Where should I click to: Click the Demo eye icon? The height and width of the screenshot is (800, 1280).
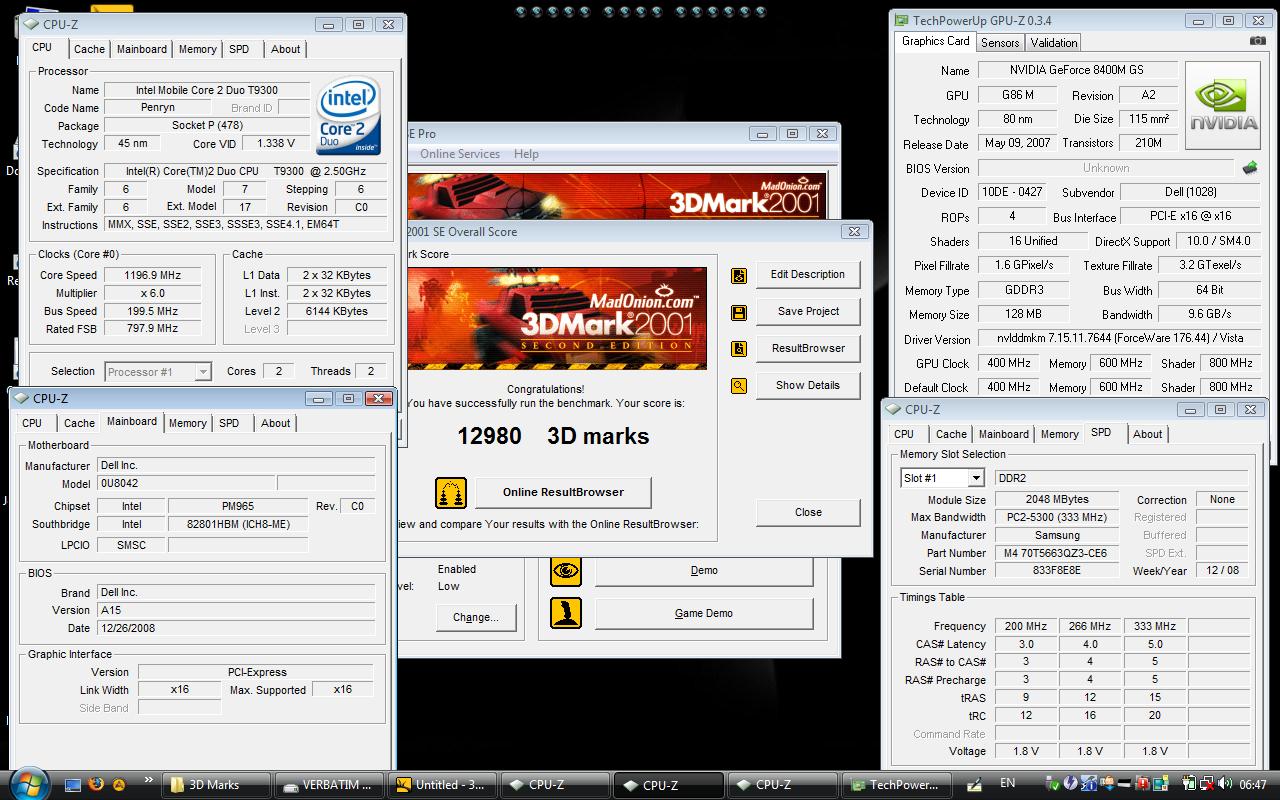(566, 571)
